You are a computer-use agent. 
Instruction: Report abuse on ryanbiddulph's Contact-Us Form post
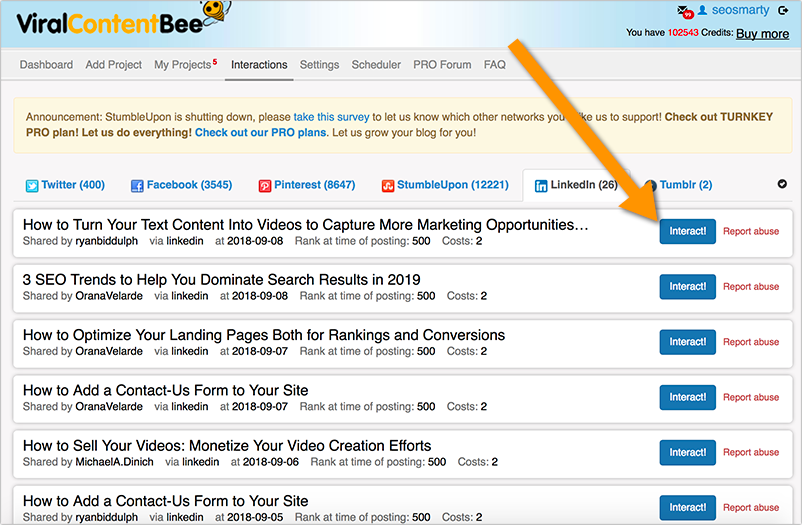[x=751, y=508]
